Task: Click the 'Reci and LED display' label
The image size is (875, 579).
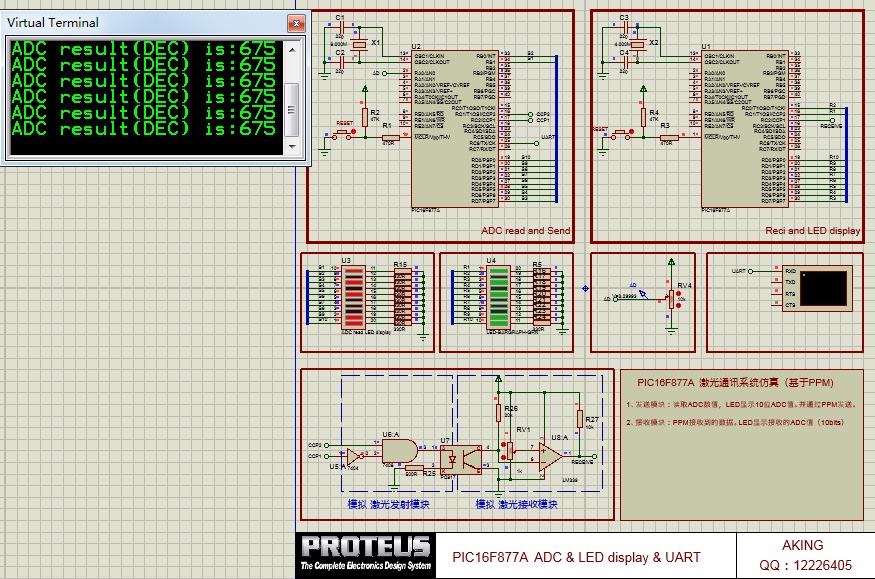Action: [812, 231]
